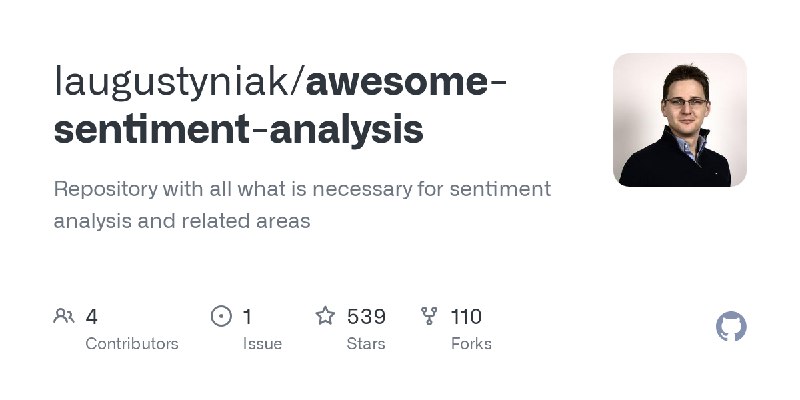Image resolution: width=800 pixels, height=400 pixels.
Task: Select the 110 forks count
Action: tap(466, 317)
